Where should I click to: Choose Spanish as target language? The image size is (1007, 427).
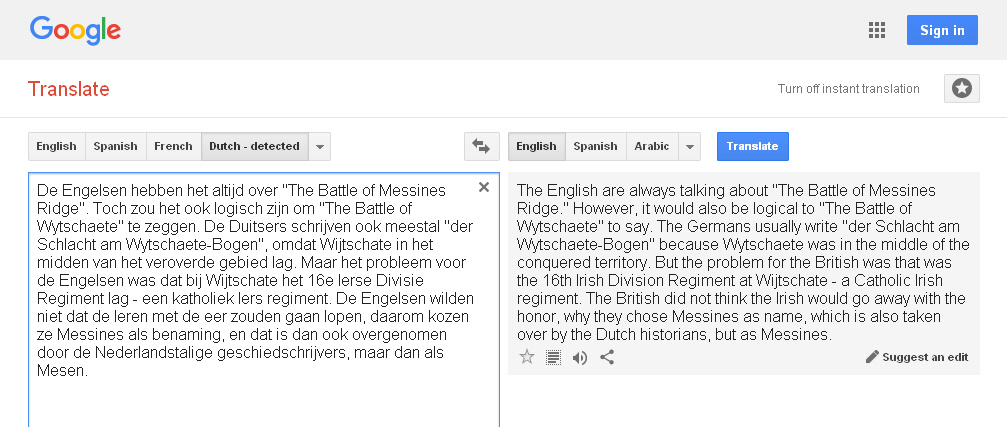tap(595, 146)
